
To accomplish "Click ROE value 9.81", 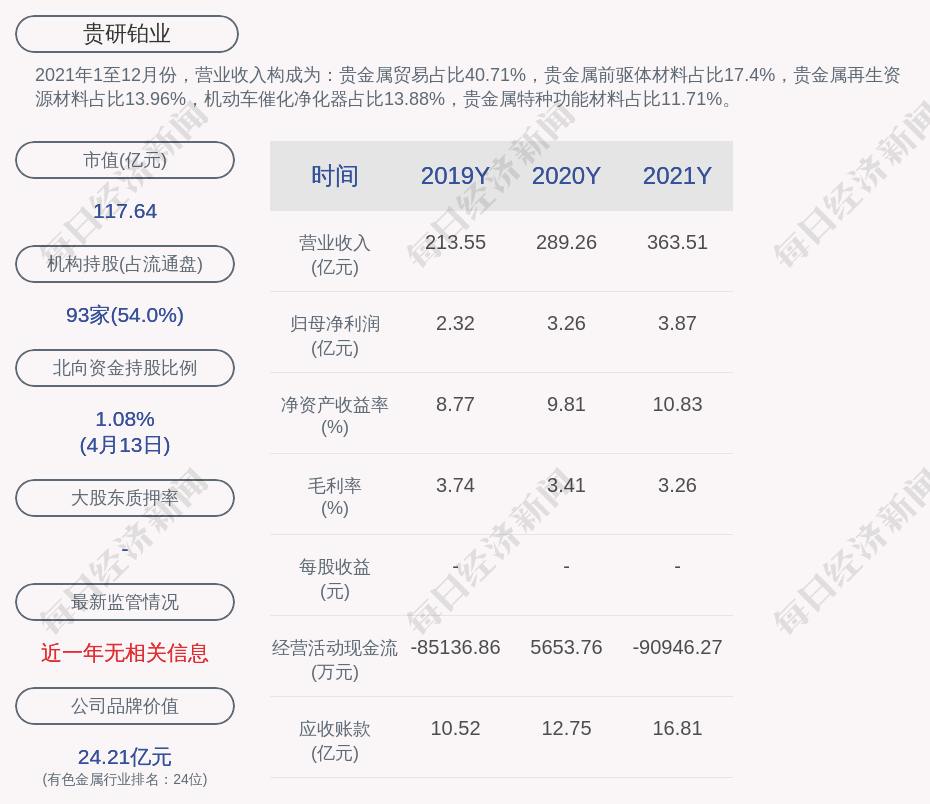I will click(x=566, y=404).
